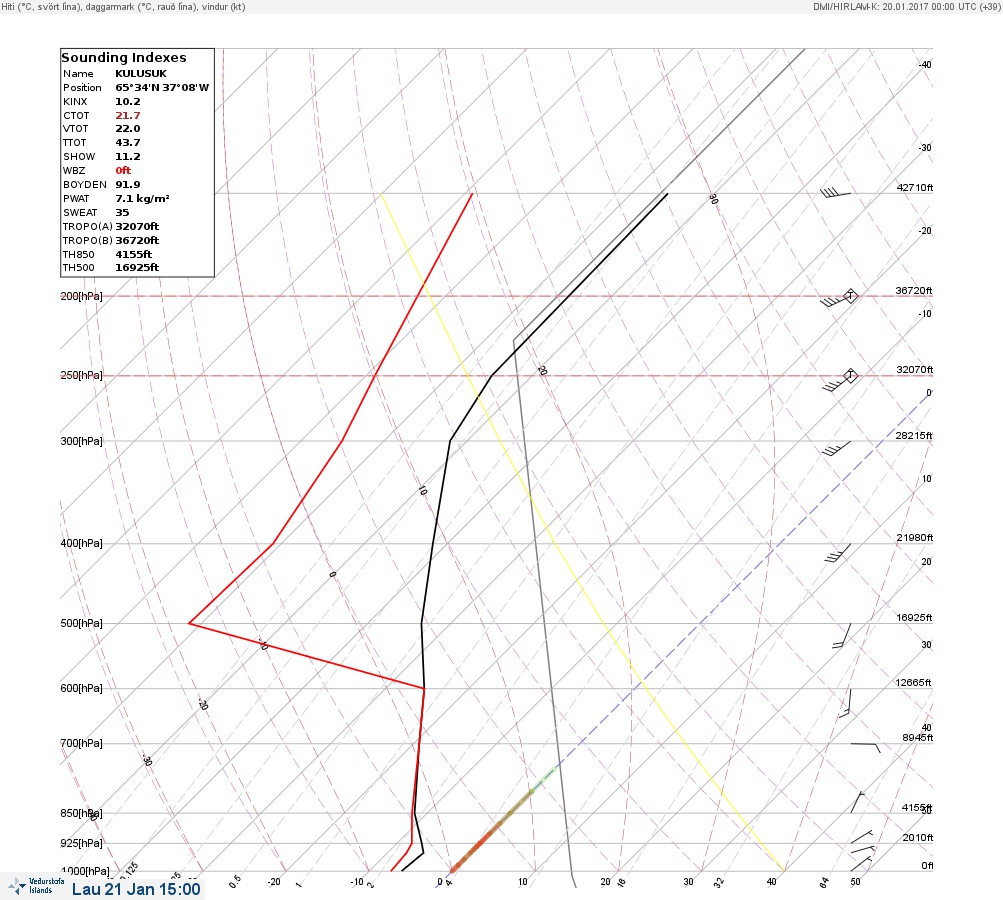Click the '64' mixing ratio label at the bottom
This screenshot has height=900, width=1003.
[x=825, y=883]
